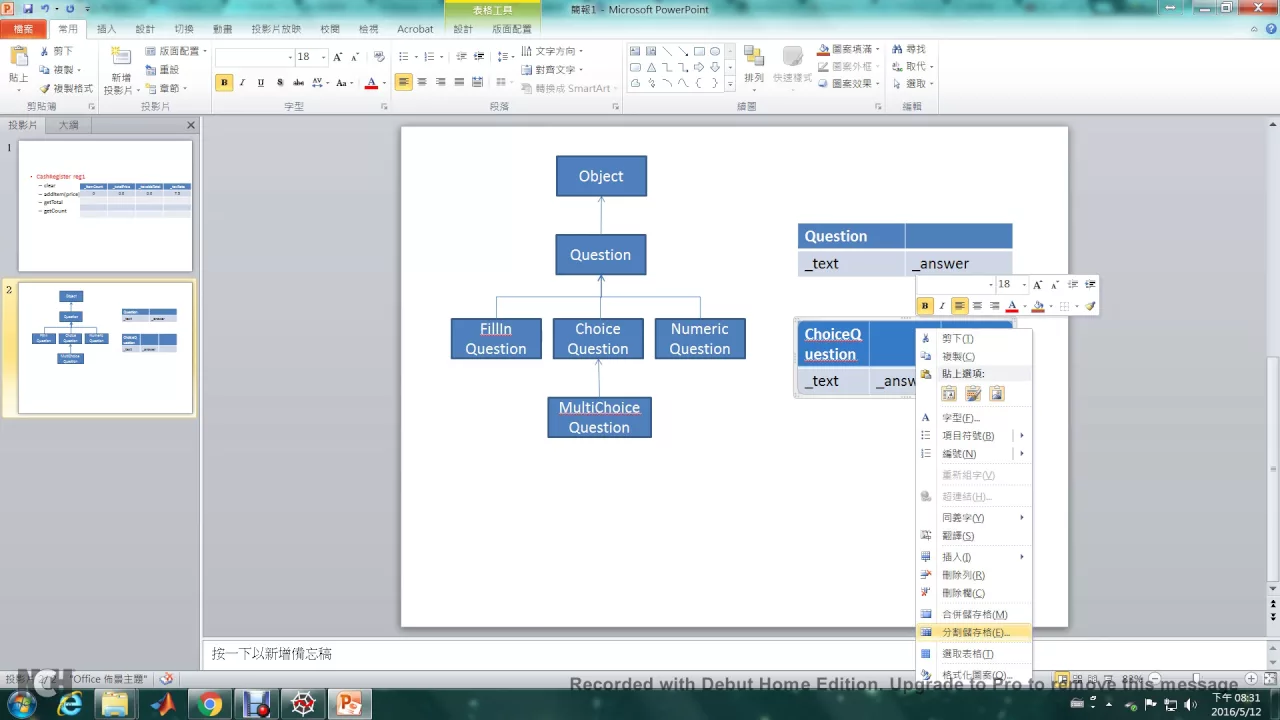Switch to Outline (大綱) pane tab
This screenshot has width=1280, height=720.
point(68,125)
